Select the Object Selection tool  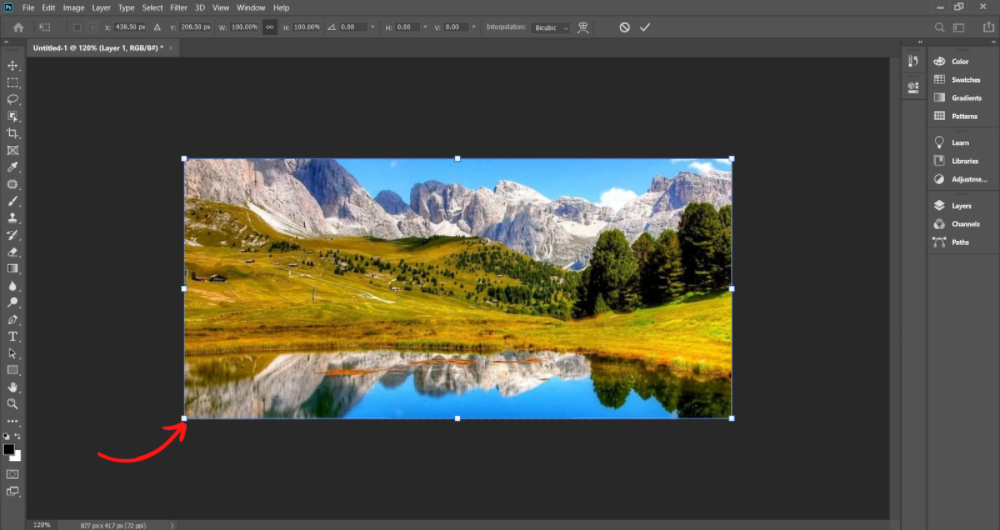pyautogui.click(x=13, y=117)
